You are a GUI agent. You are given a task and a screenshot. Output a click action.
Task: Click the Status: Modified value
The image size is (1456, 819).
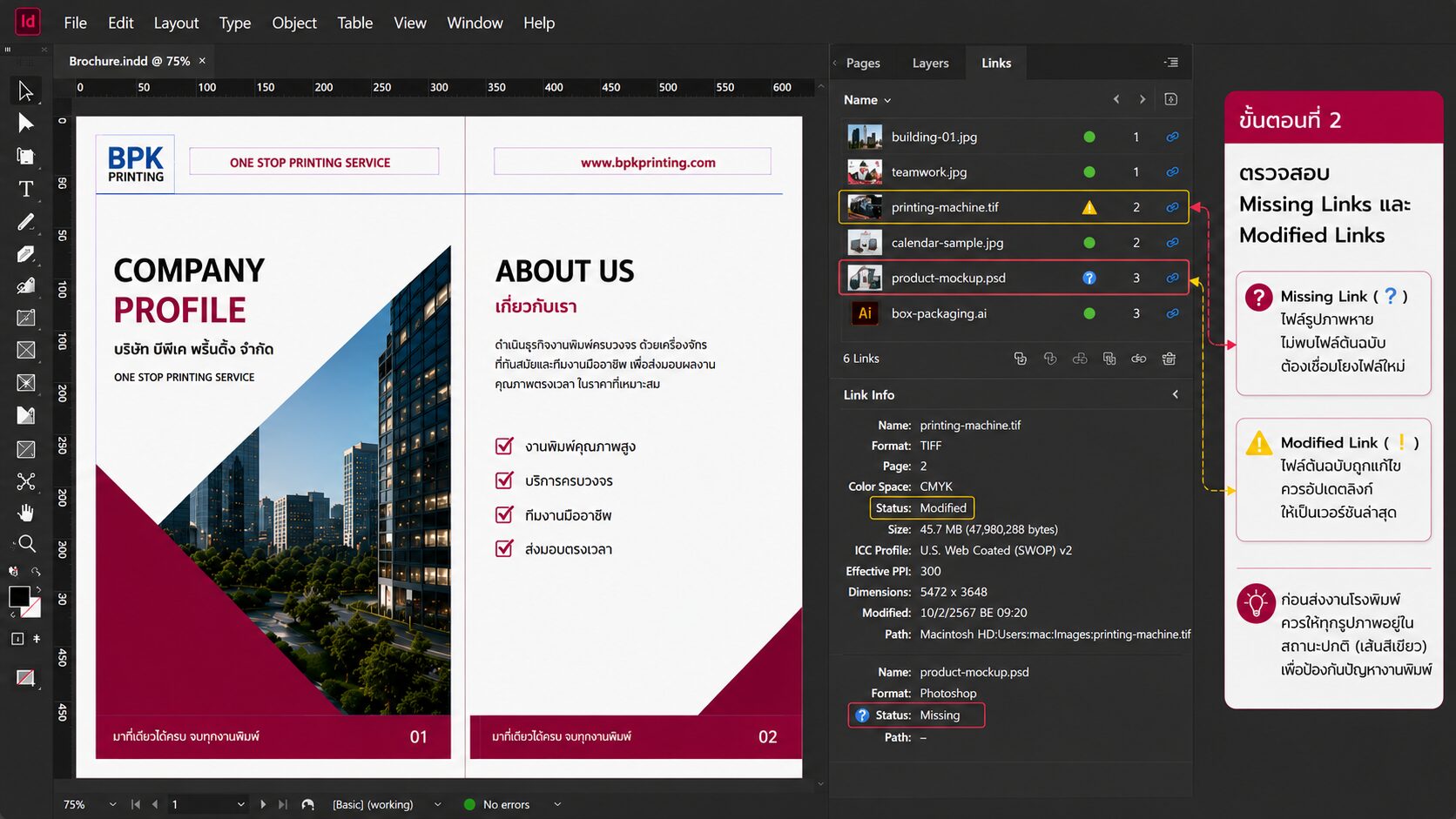(943, 507)
